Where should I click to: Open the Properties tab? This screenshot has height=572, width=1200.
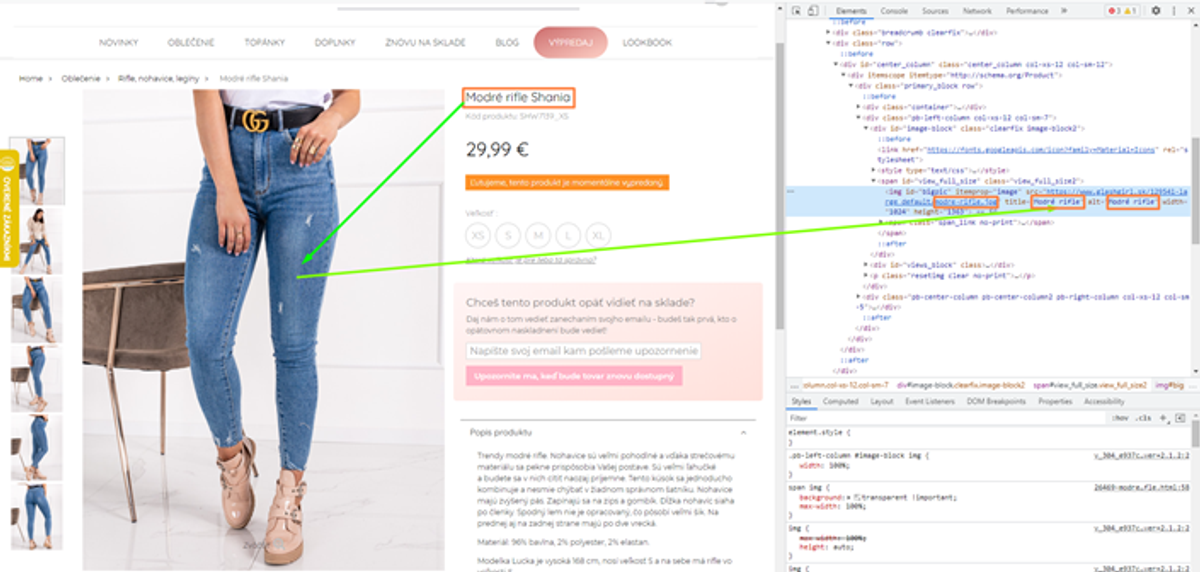pos(1055,401)
